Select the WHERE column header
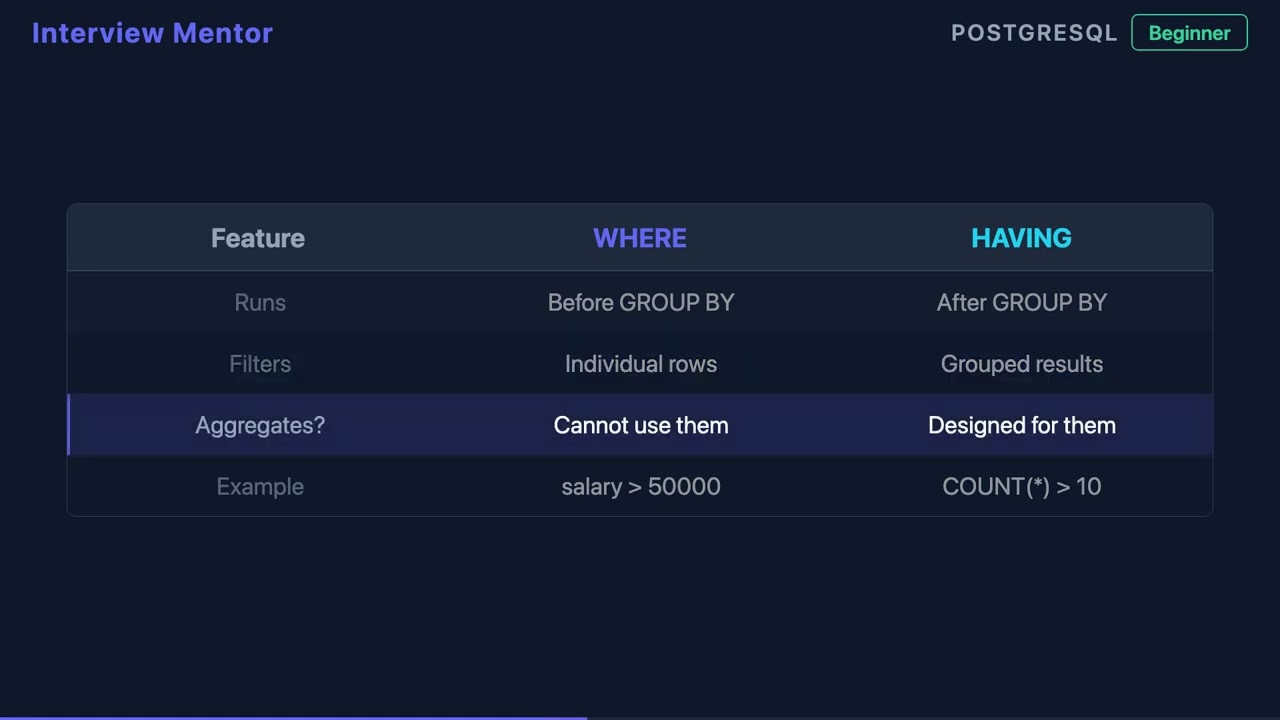Screen dimensions: 1280x720 point(640,238)
